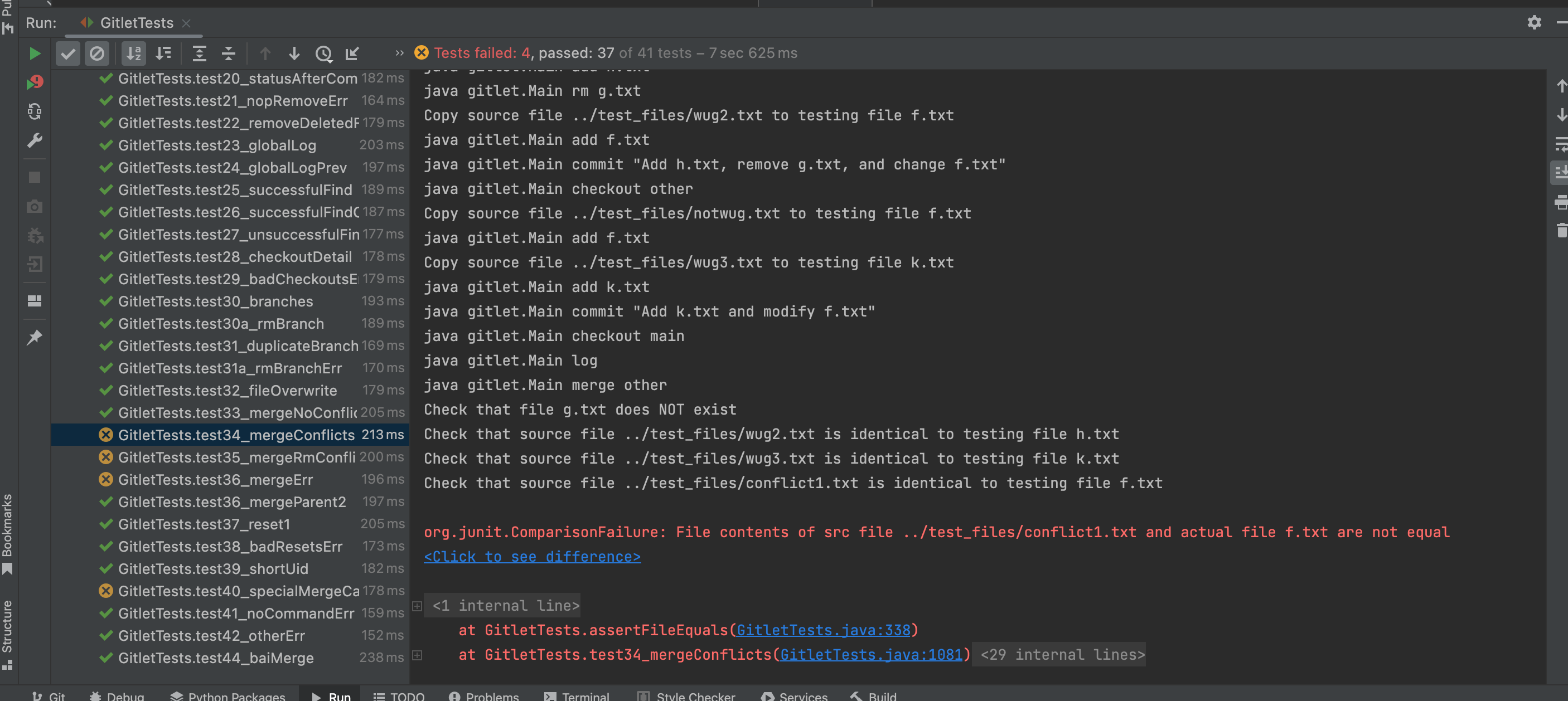
Task: Expand the '1 internal line' fold
Action: (505, 606)
